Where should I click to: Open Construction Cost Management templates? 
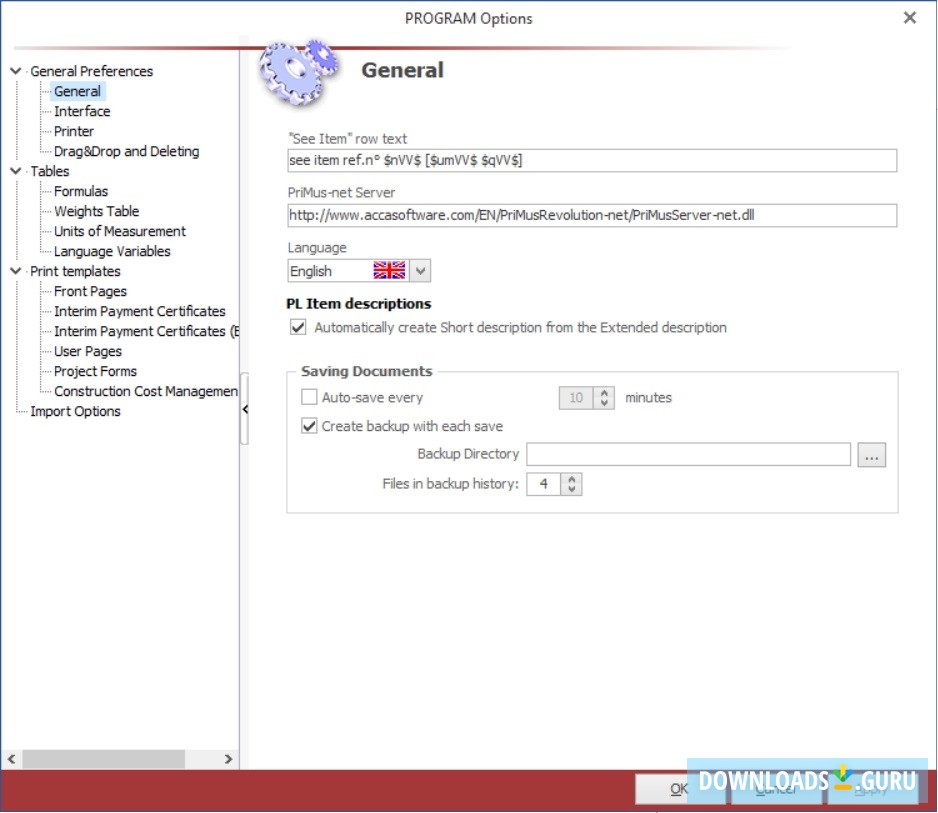click(x=146, y=391)
